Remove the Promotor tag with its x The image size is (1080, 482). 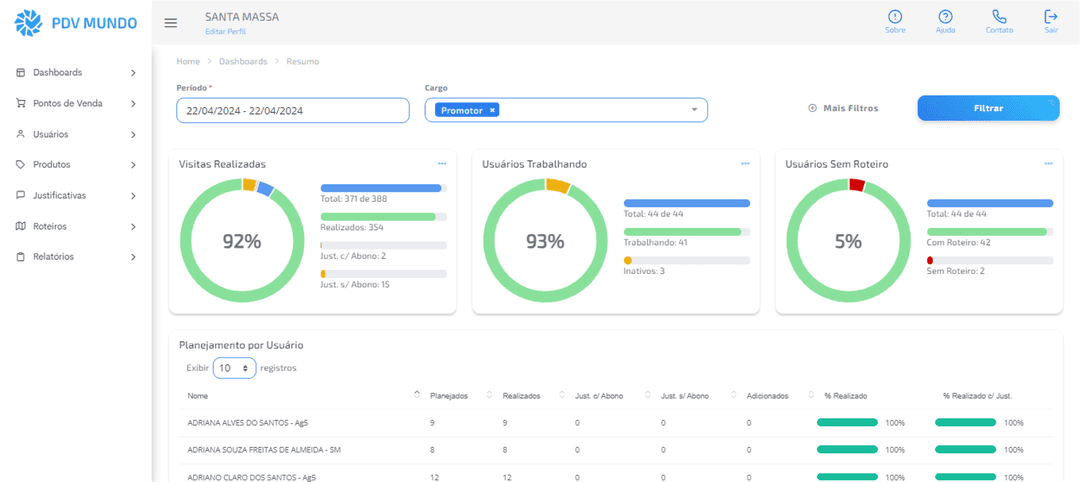tap(492, 110)
